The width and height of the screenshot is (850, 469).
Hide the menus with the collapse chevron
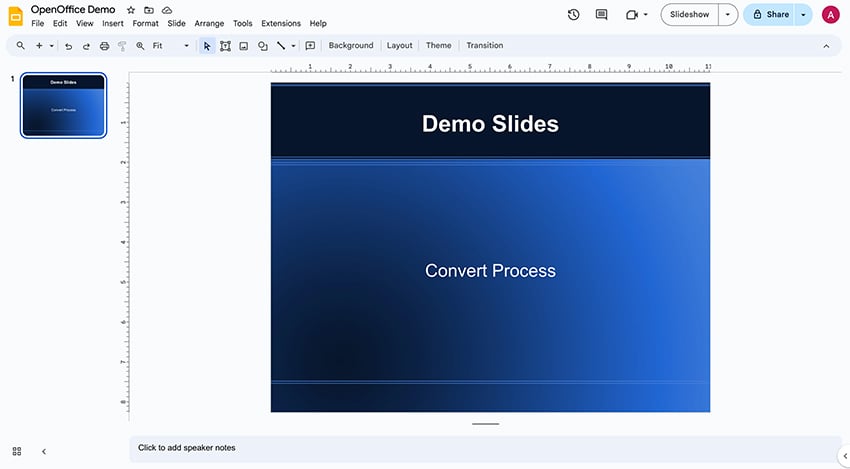coord(826,46)
